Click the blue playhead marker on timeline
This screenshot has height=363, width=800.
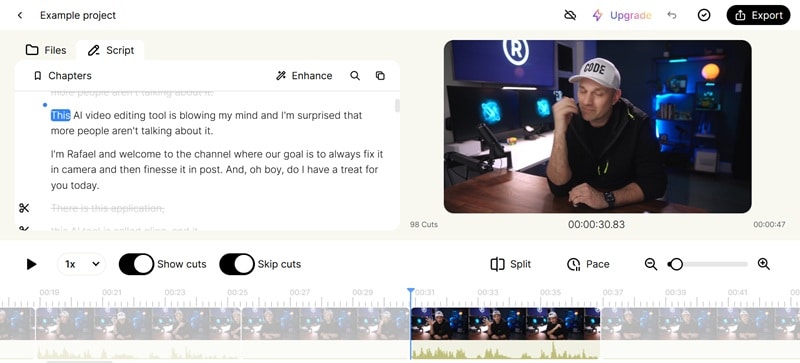click(x=411, y=291)
